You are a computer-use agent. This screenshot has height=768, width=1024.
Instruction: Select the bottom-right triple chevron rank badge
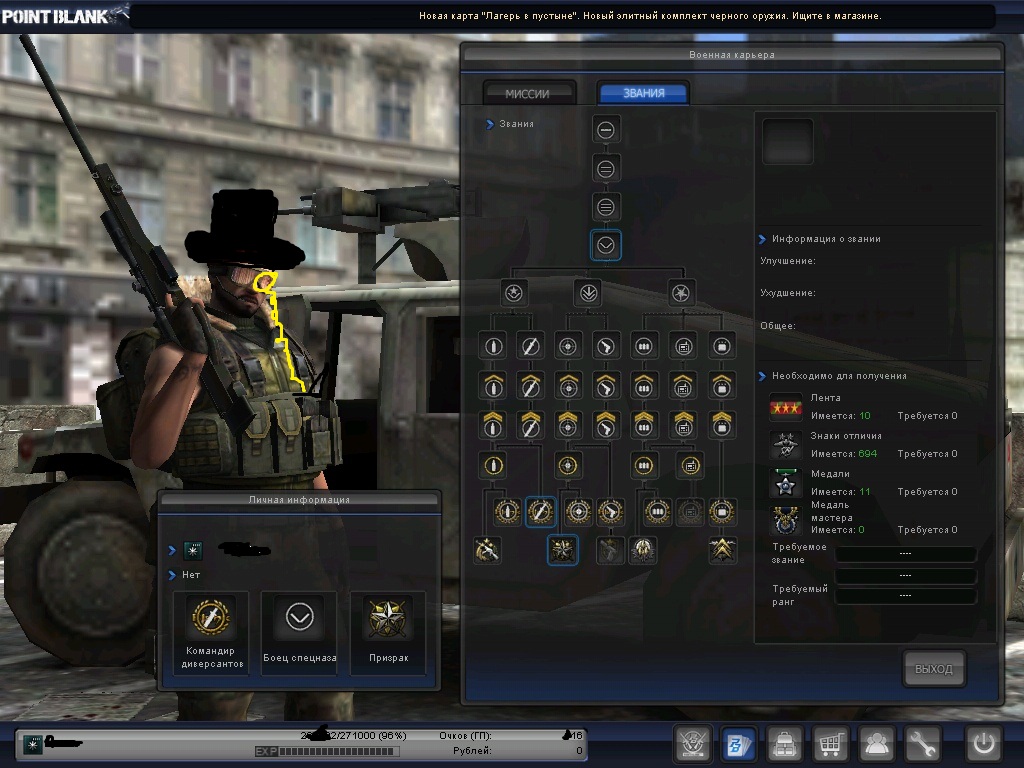(x=722, y=549)
